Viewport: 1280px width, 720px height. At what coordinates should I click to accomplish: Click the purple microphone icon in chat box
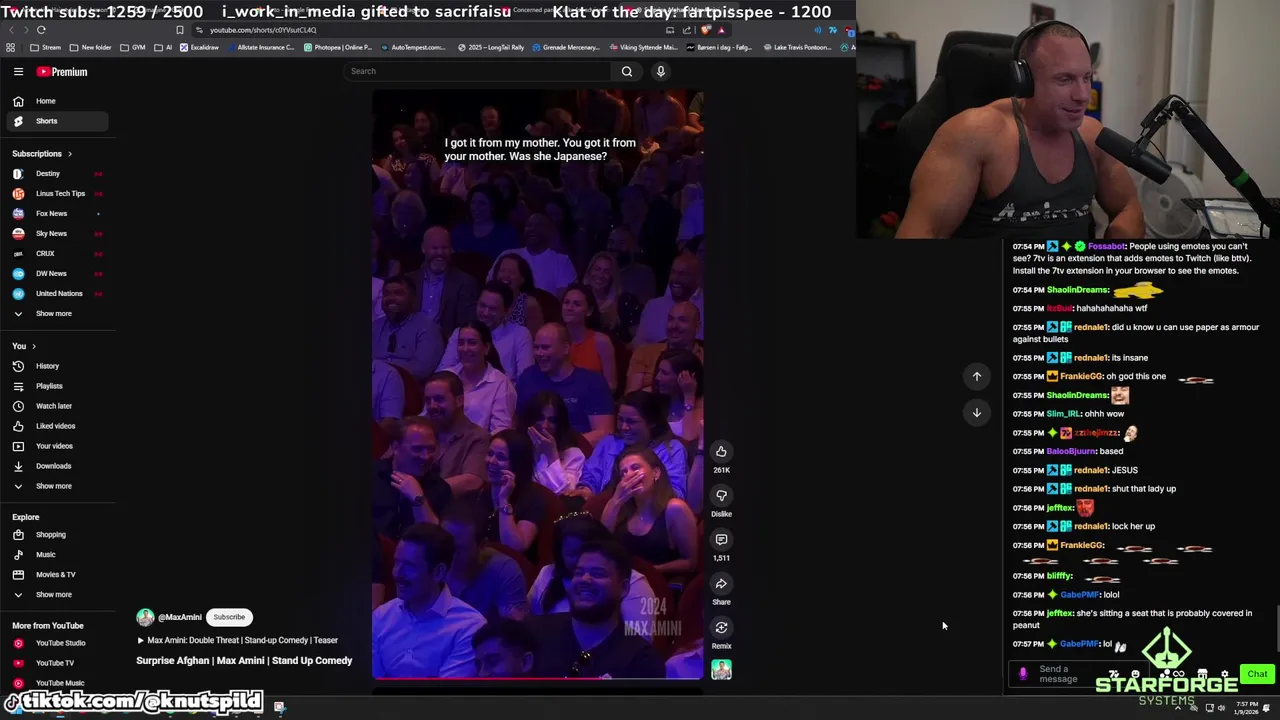coord(1022,674)
